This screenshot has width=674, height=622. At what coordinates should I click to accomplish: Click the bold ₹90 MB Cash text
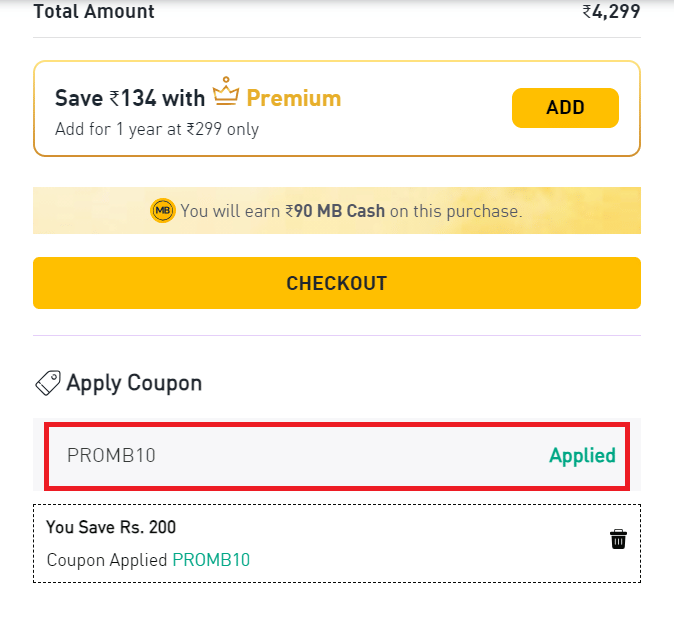(x=335, y=211)
